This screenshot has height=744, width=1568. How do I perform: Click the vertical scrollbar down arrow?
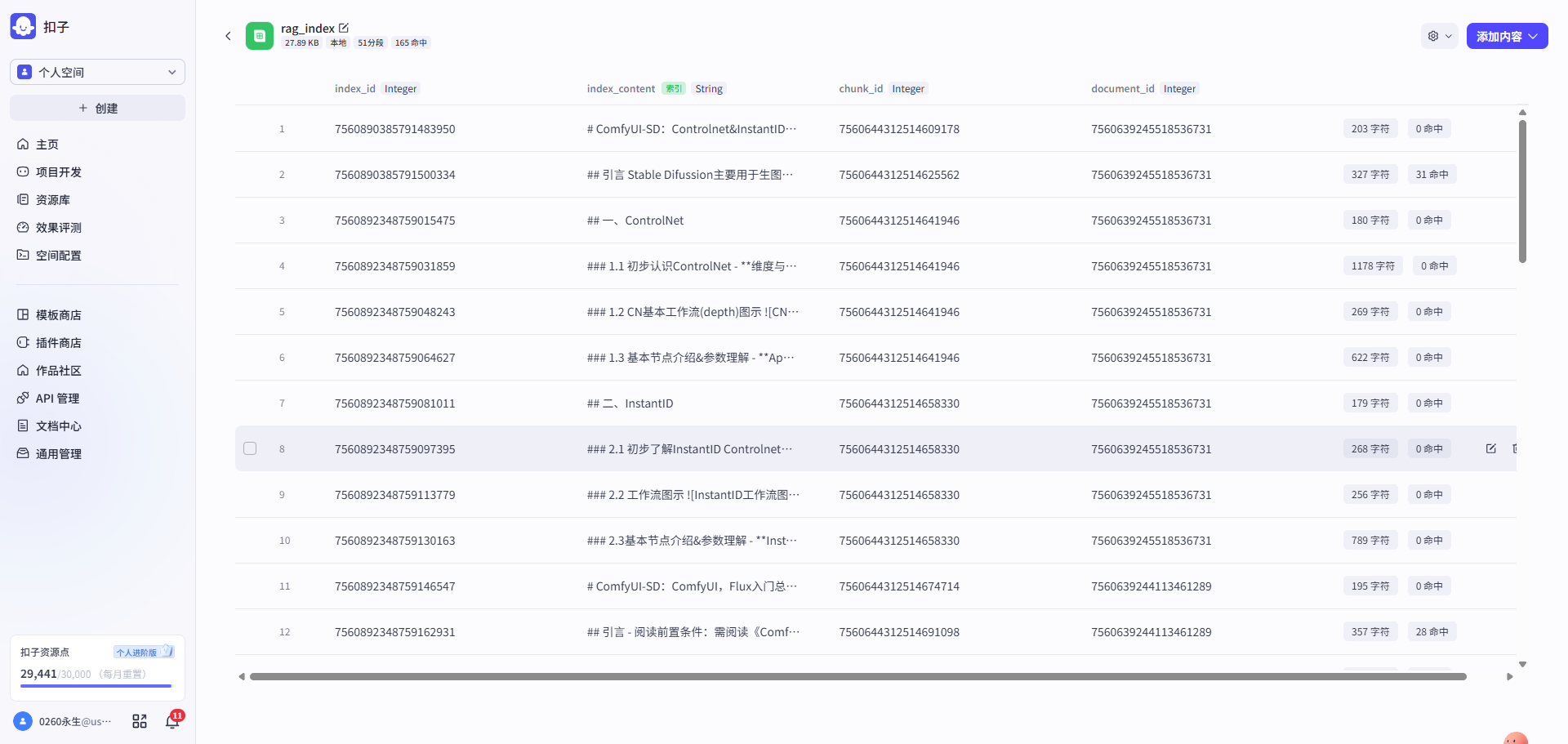click(1522, 664)
